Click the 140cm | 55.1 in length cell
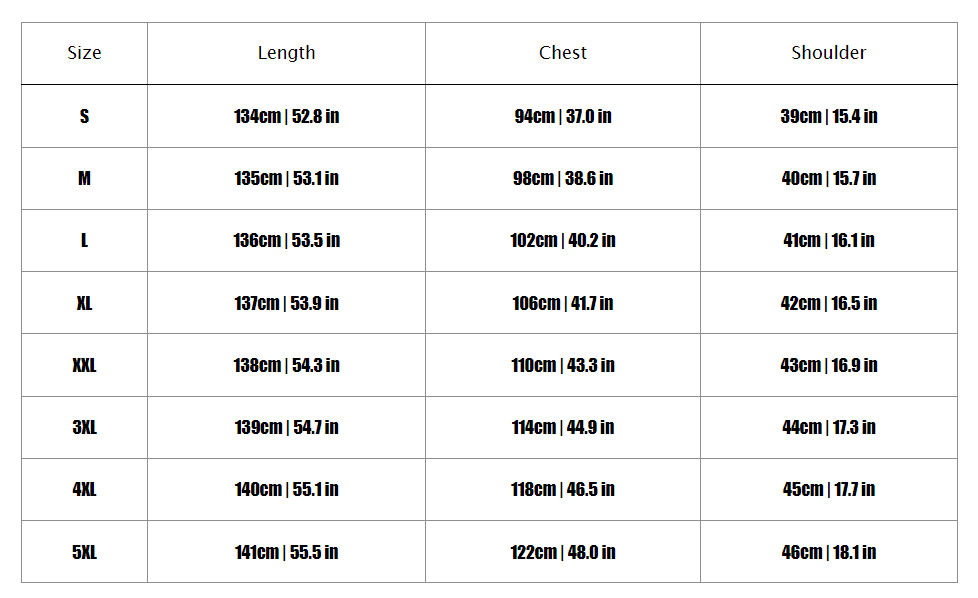Image resolution: width=978 pixels, height=598 pixels. pyautogui.click(x=286, y=489)
